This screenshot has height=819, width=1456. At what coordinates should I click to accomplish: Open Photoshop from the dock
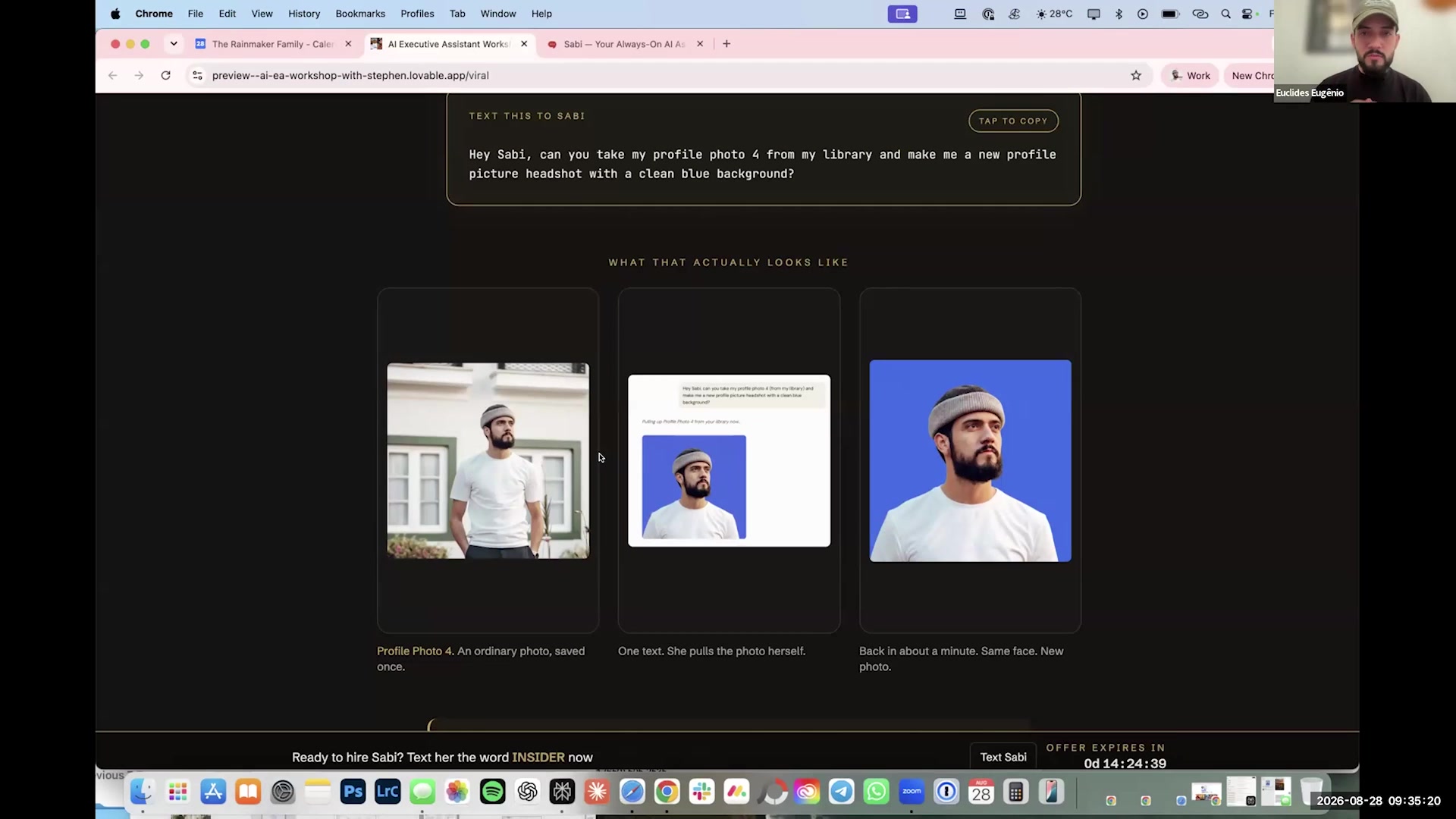[x=353, y=792]
